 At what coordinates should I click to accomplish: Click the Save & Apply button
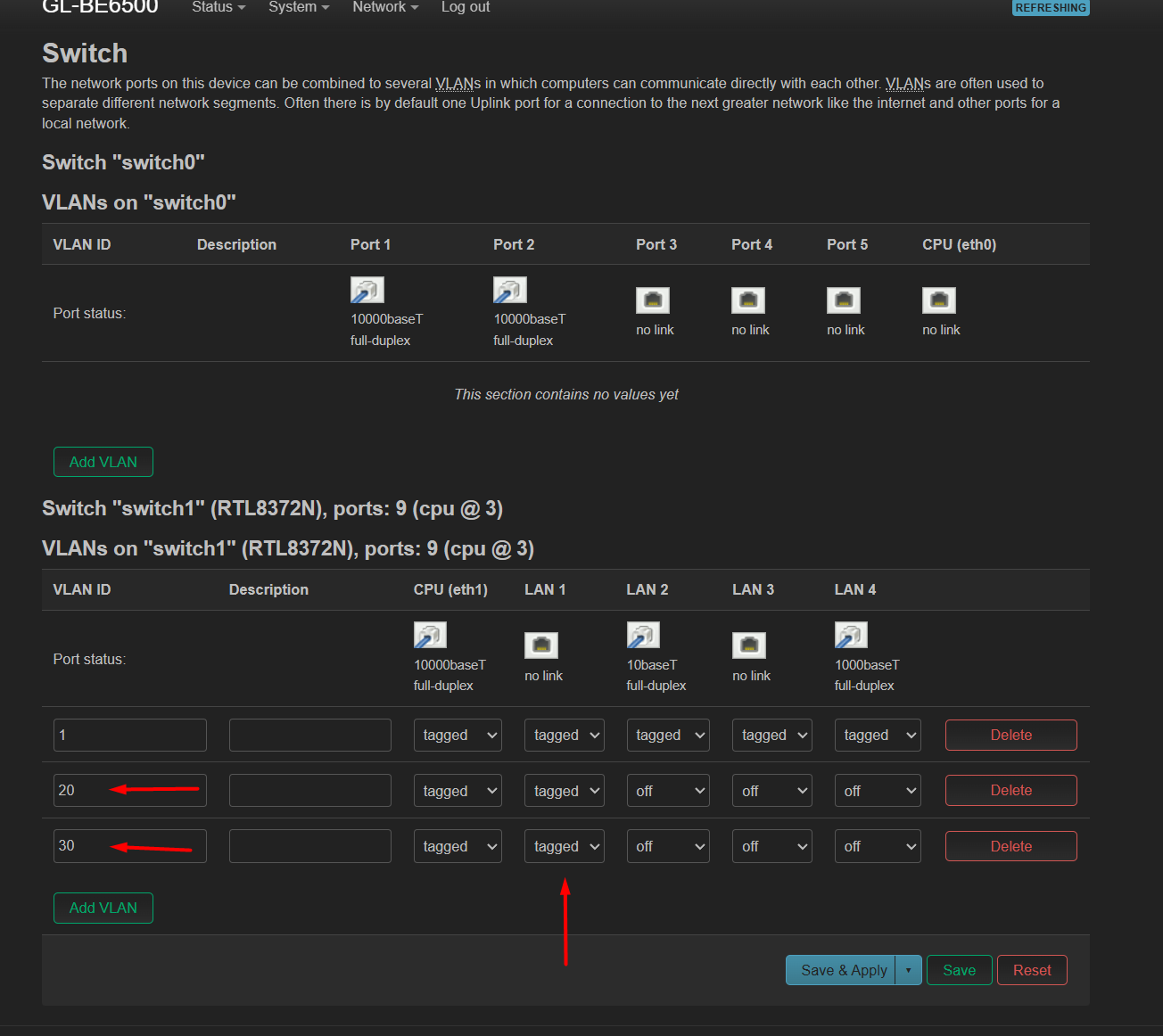tap(840, 970)
